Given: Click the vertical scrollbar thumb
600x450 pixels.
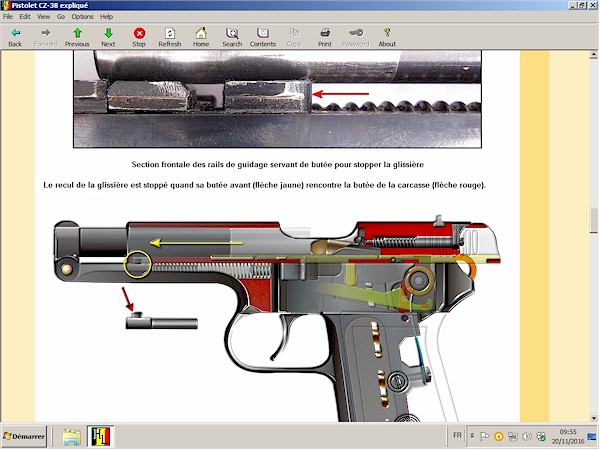Looking at the screenshot, I should point(593,220).
